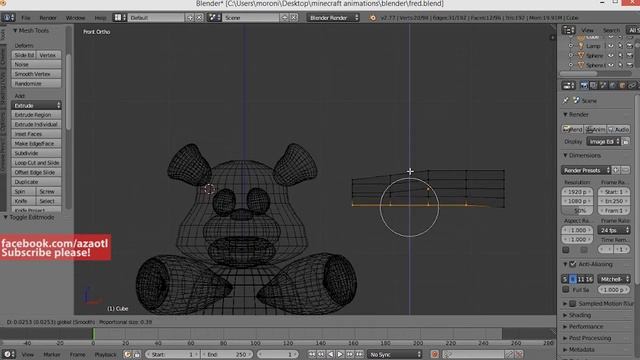Open the timeline Playback menu
The height and width of the screenshot is (360, 640).
tap(105, 355)
